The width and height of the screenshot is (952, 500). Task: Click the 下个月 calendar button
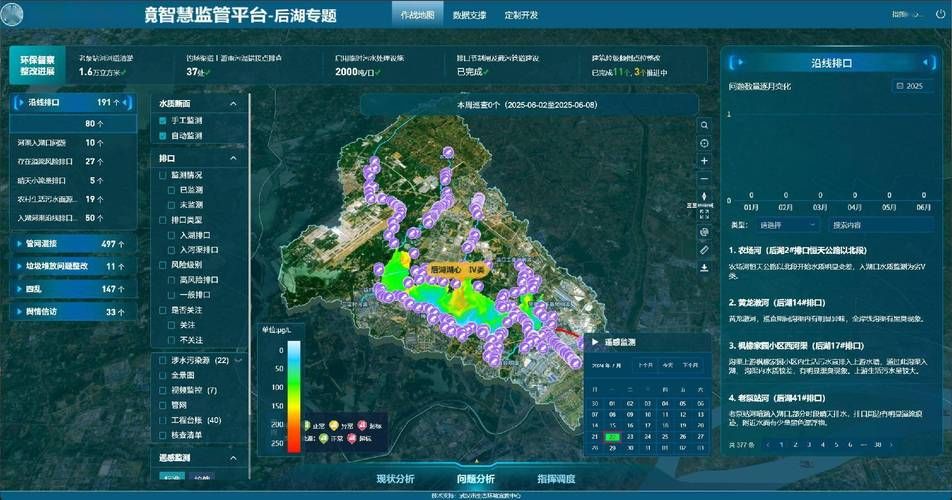[690, 365]
